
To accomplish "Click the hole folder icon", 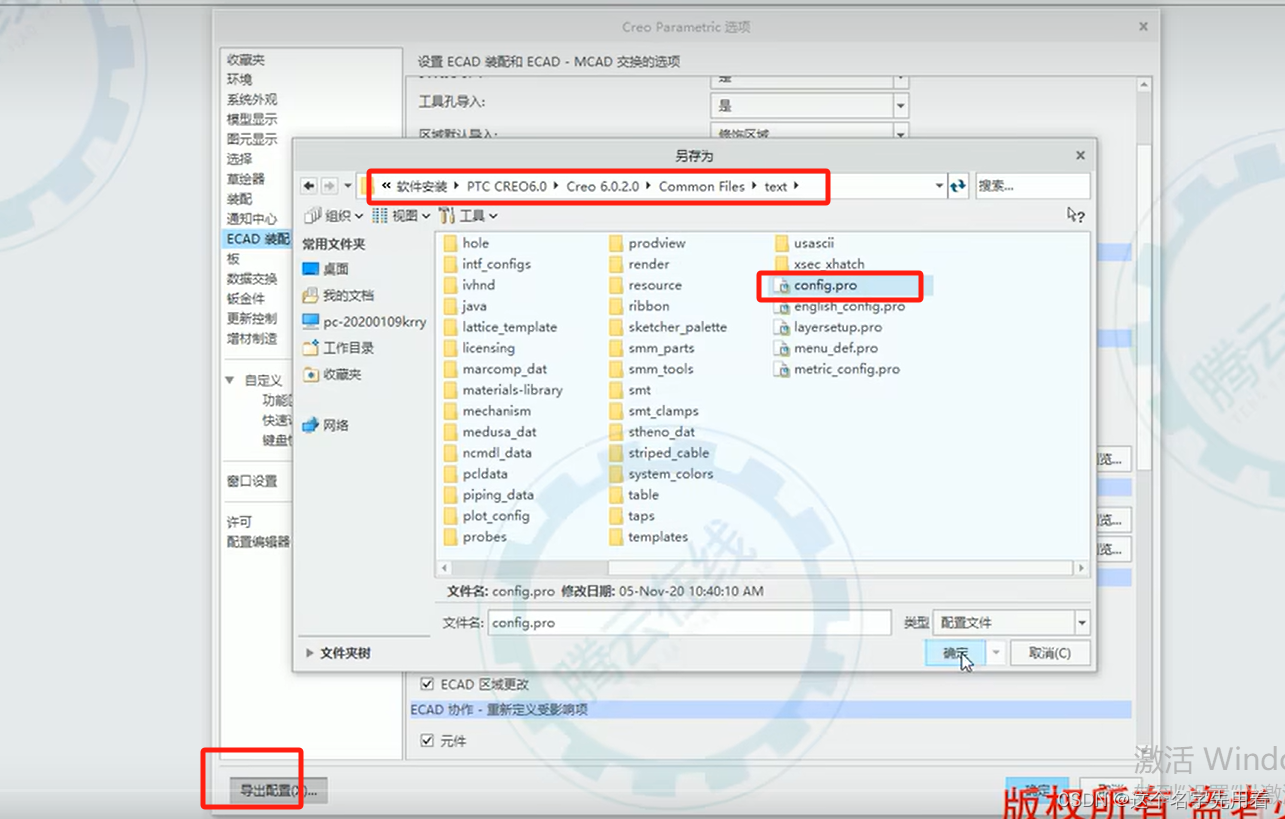I will pos(450,243).
